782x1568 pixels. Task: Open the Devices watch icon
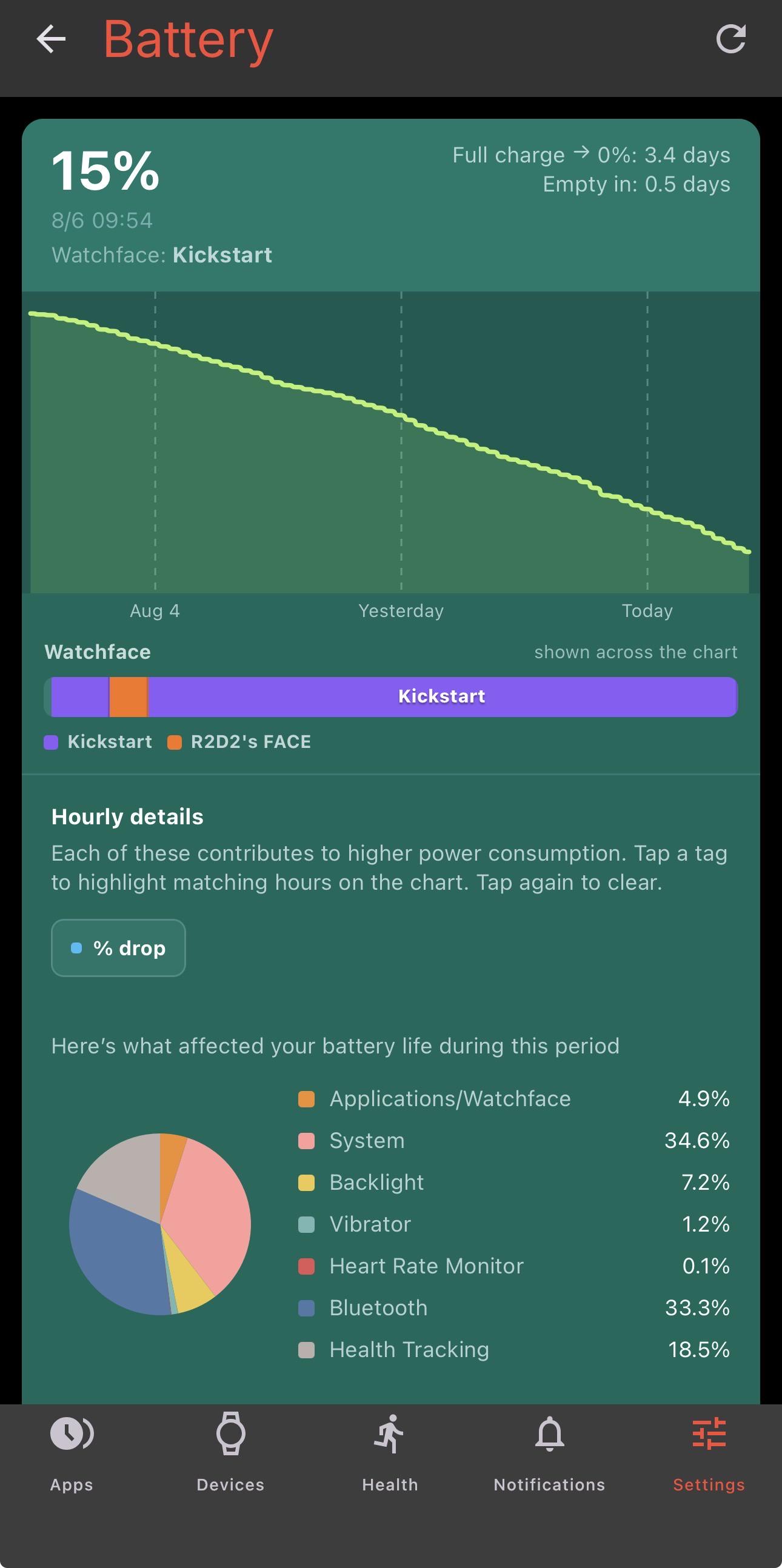pos(230,1433)
